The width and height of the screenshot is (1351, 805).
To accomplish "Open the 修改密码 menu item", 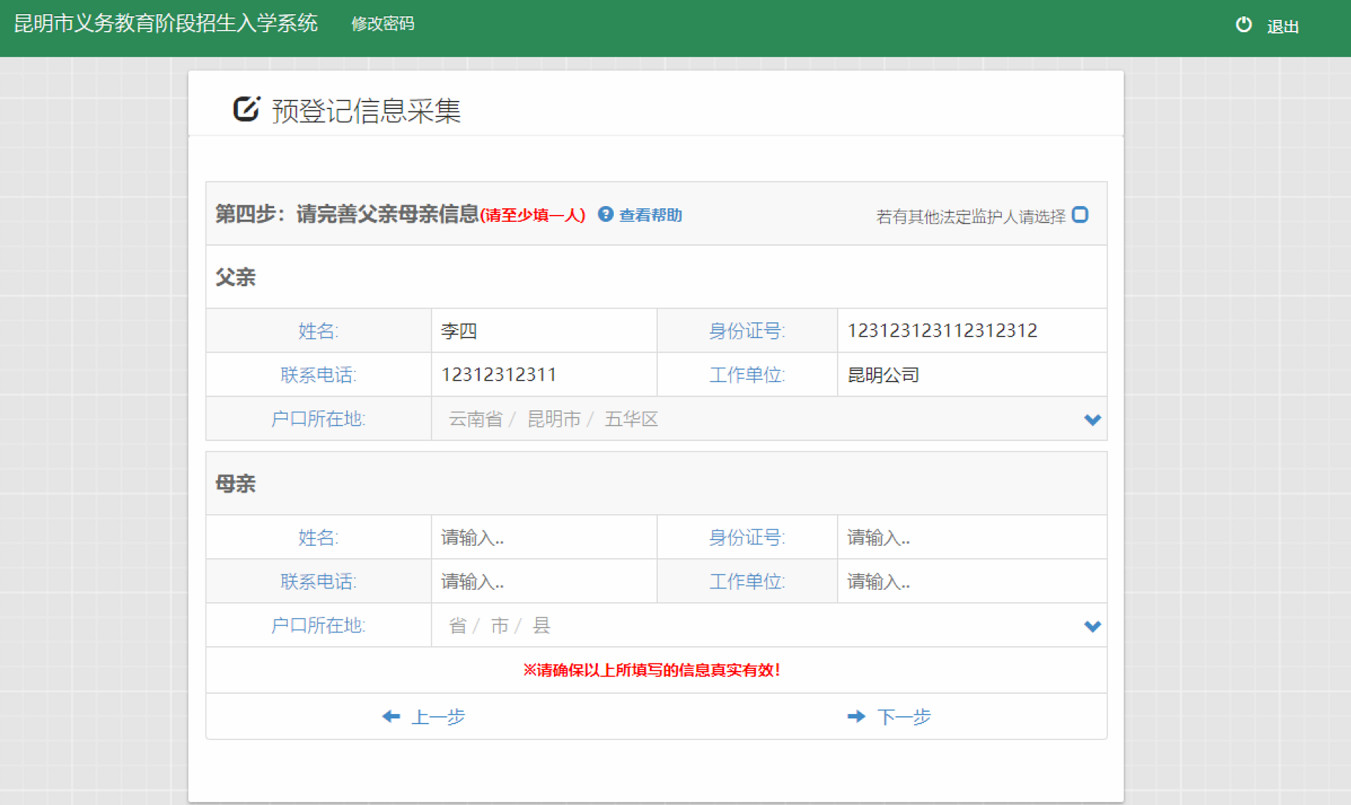I will click(383, 23).
